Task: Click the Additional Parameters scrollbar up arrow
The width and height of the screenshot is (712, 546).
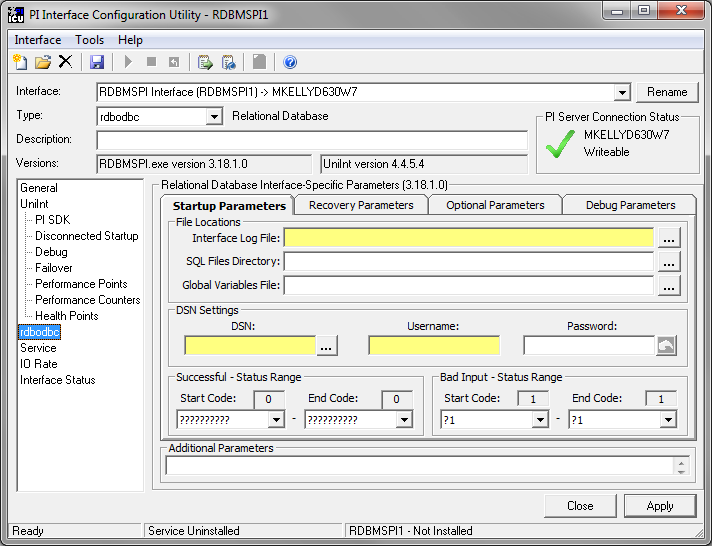Action: (x=681, y=462)
